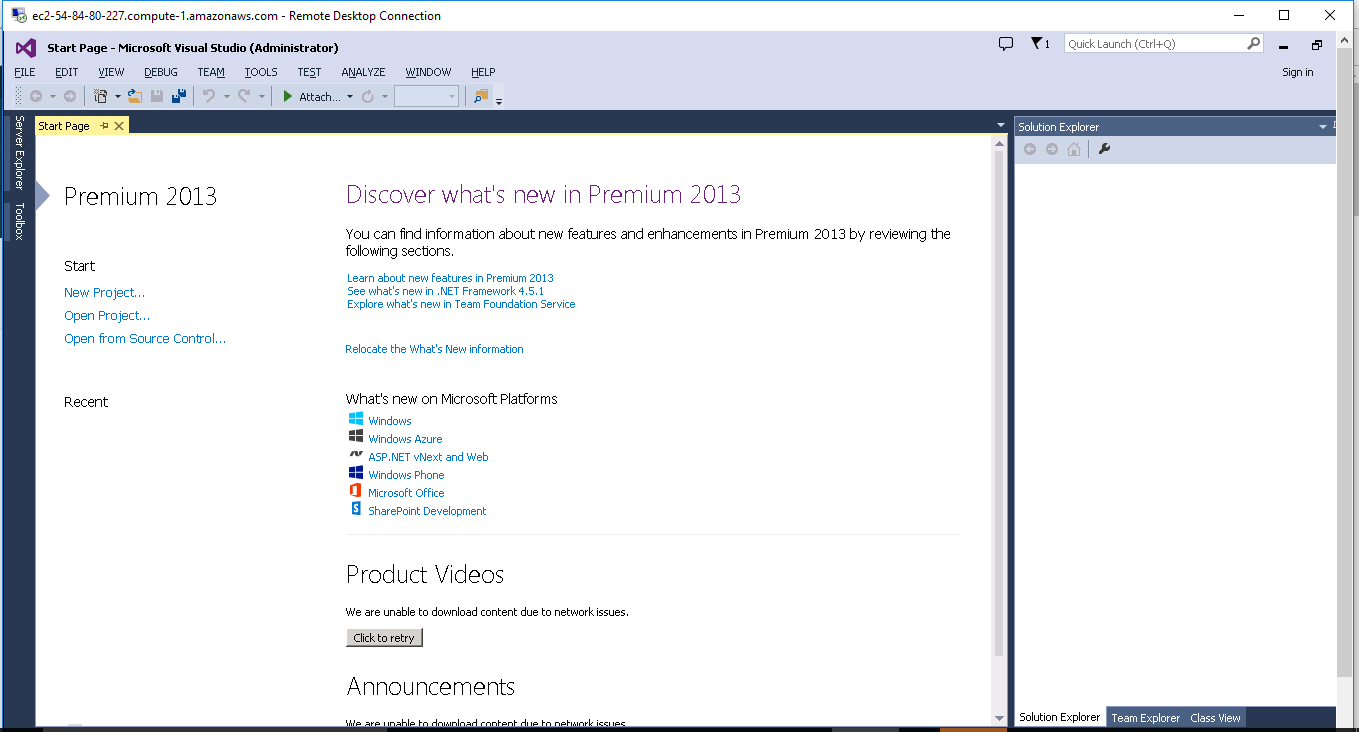Click the New Project toolbar icon
Screen dimensions: 1359x732
pos(100,97)
